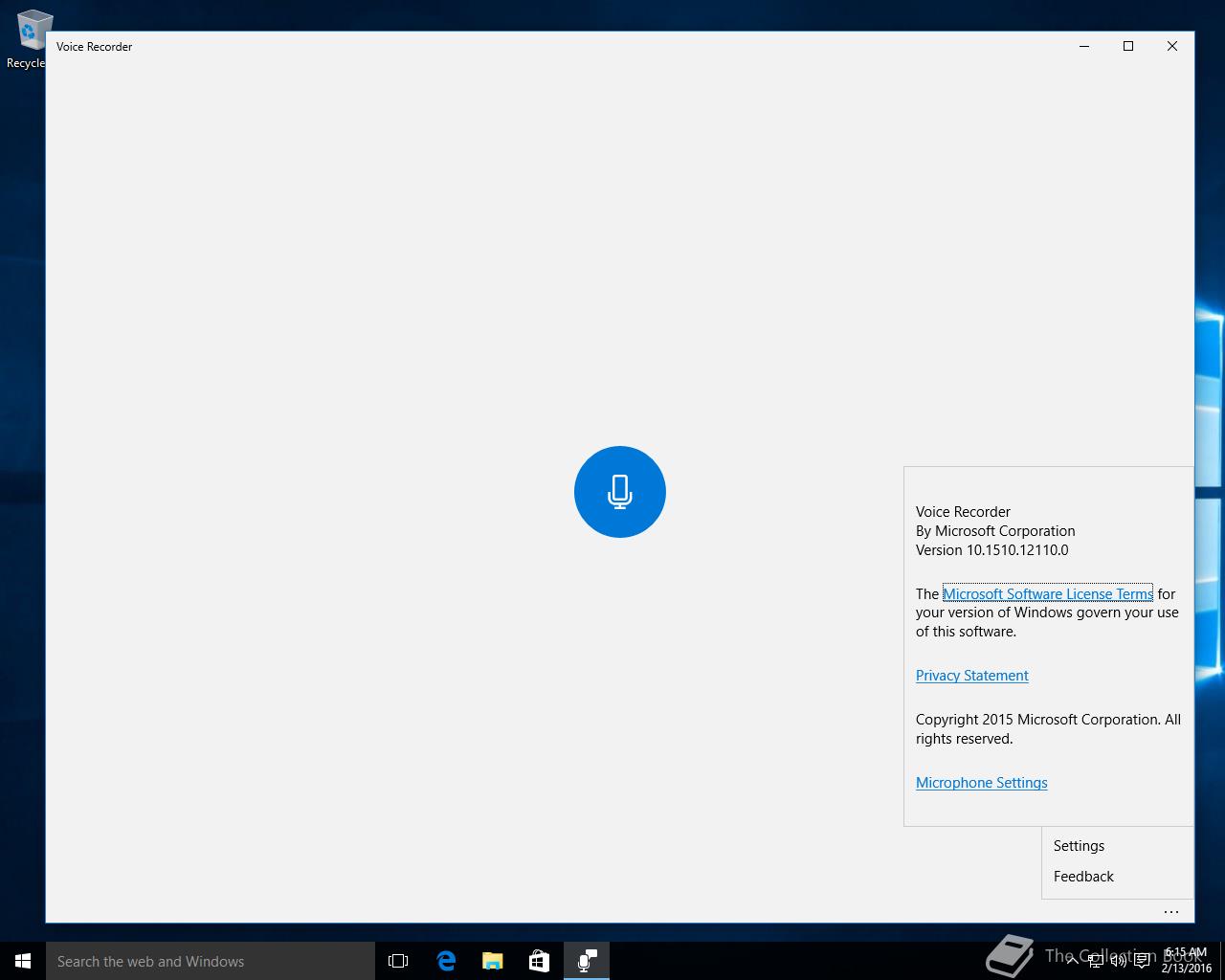Click the volume speaker tray icon
This screenshot has height=980, width=1225.
coord(1119,961)
